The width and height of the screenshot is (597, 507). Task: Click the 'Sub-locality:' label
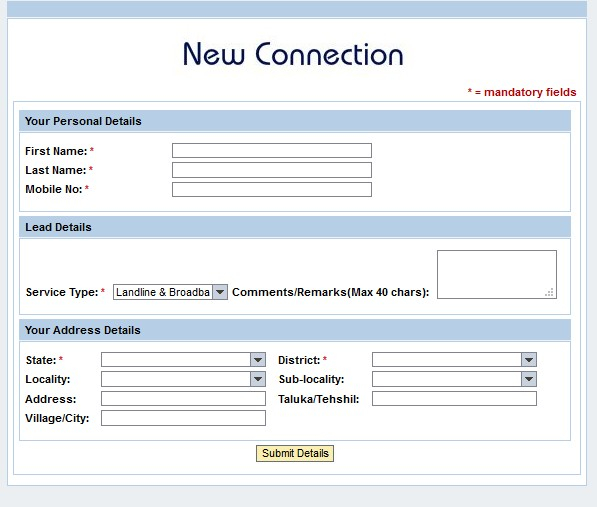(311, 379)
